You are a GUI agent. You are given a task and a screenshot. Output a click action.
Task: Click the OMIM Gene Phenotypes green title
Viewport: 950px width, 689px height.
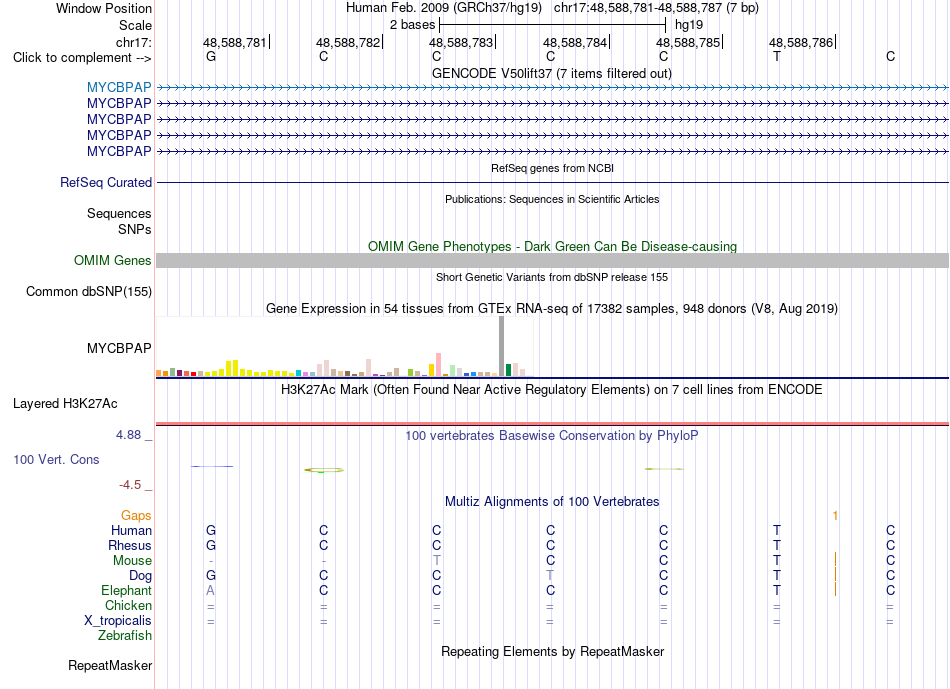(553, 247)
